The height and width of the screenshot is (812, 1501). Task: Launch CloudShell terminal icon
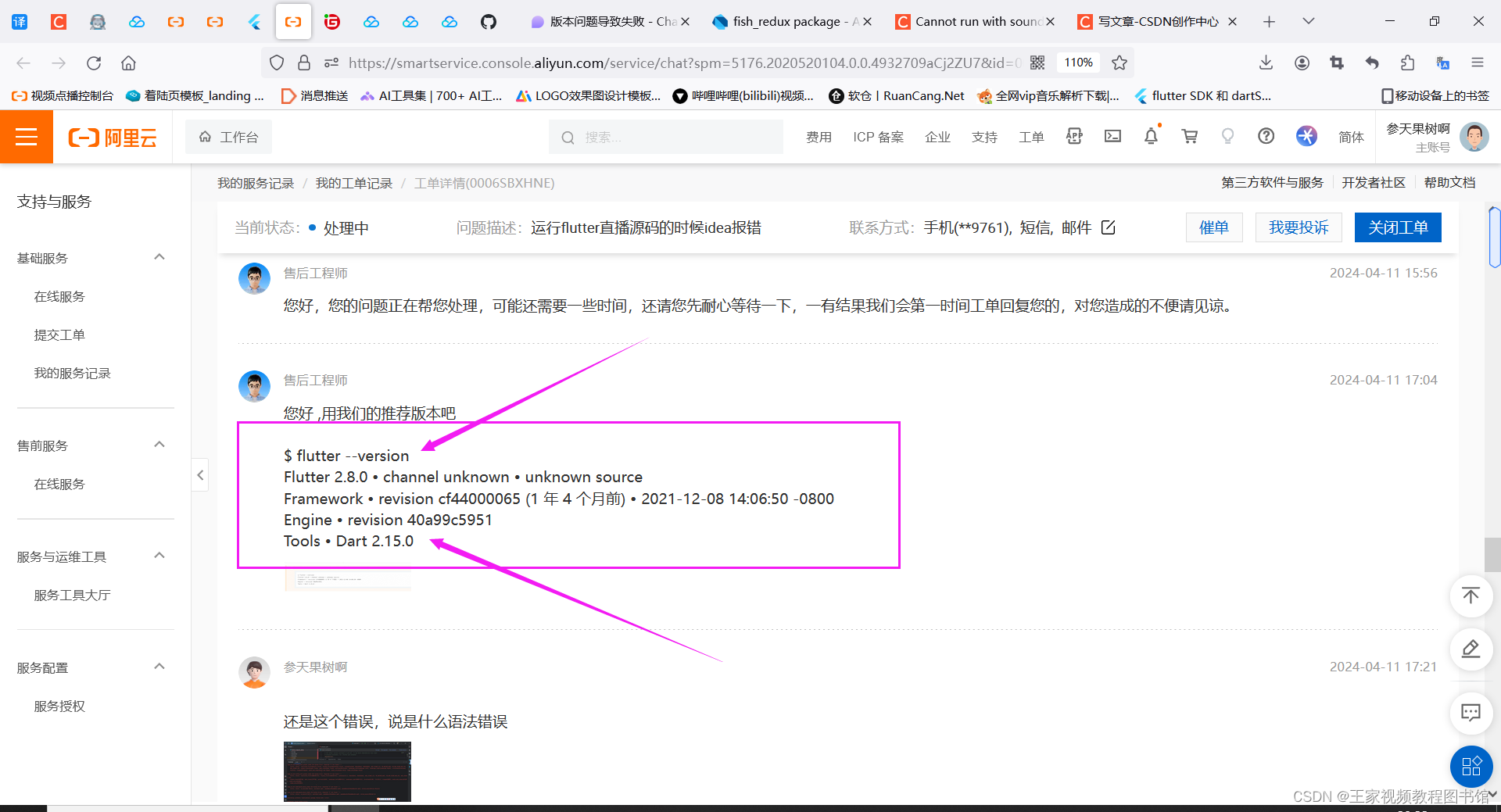1112,136
